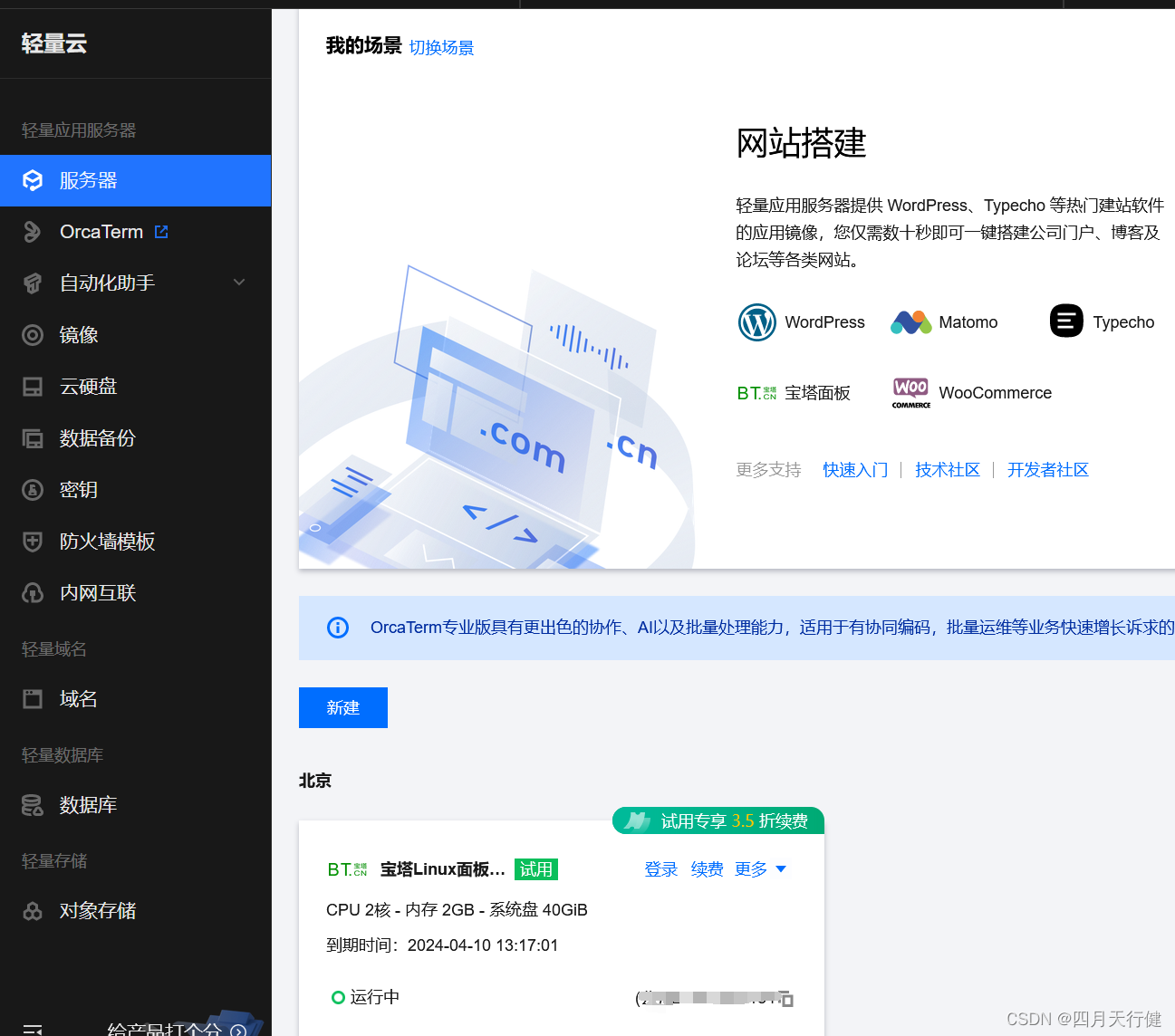Click the 轻量云 logo title
The height and width of the screenshot is (1036, 1175).
[54, 43]
